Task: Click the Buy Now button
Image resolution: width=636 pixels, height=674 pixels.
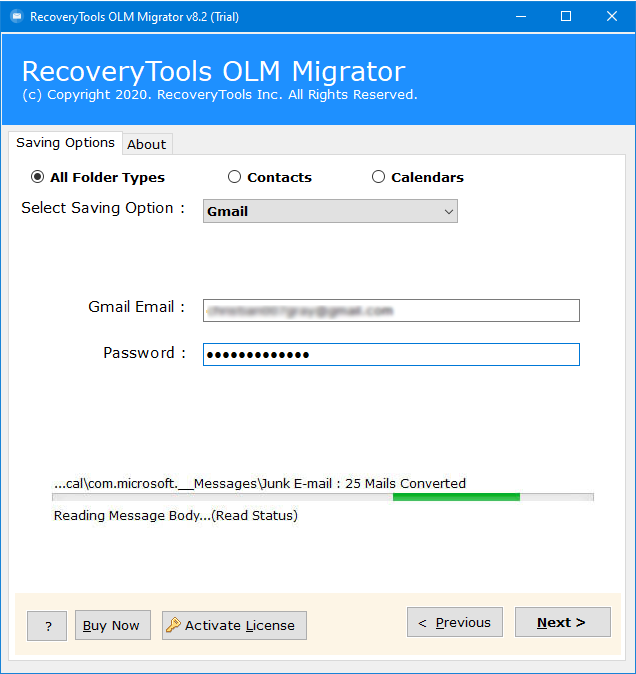Action: [x=113, y=625]
